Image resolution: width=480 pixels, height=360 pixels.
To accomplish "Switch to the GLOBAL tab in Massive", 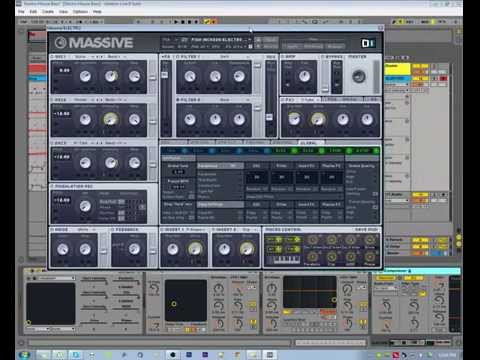I will (x=311, y=143).
